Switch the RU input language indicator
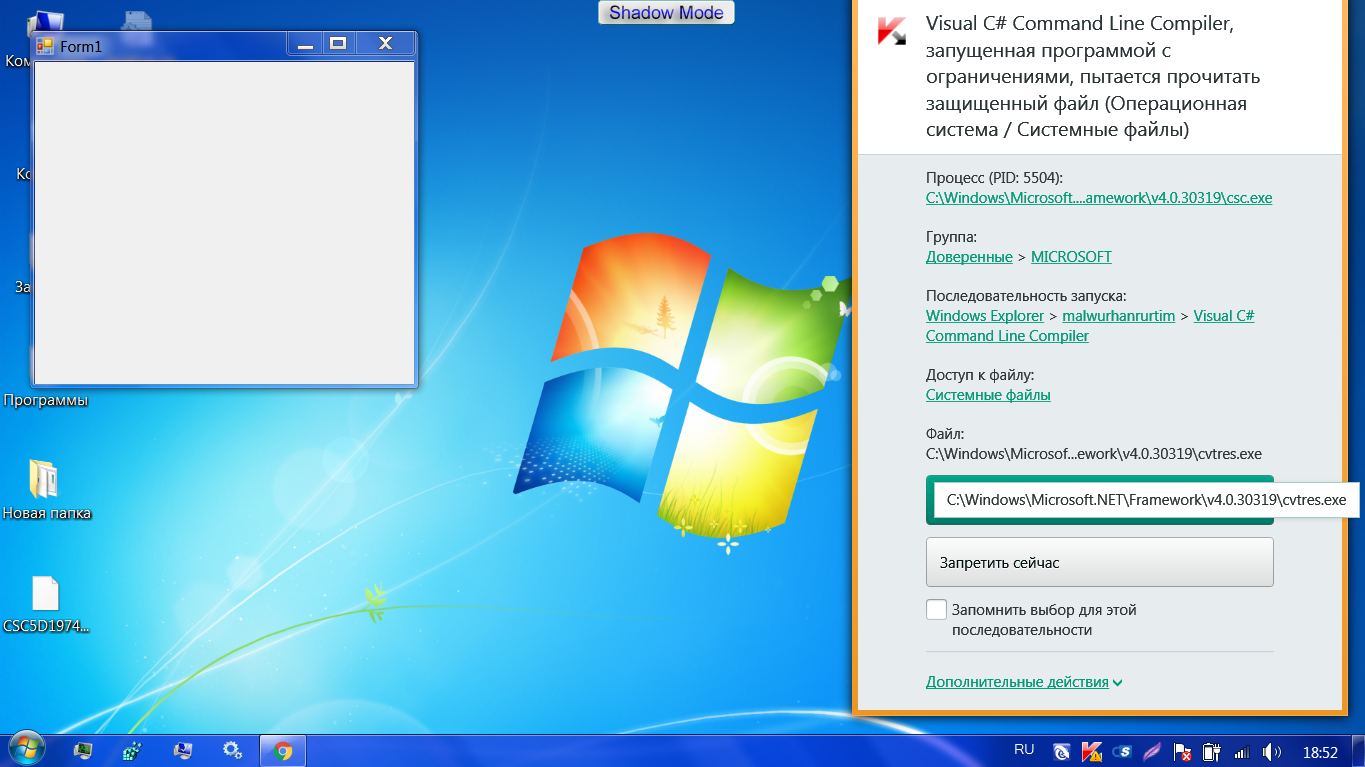The image size is (1365, 767). pyautogui.click(x=1024, y=750)
